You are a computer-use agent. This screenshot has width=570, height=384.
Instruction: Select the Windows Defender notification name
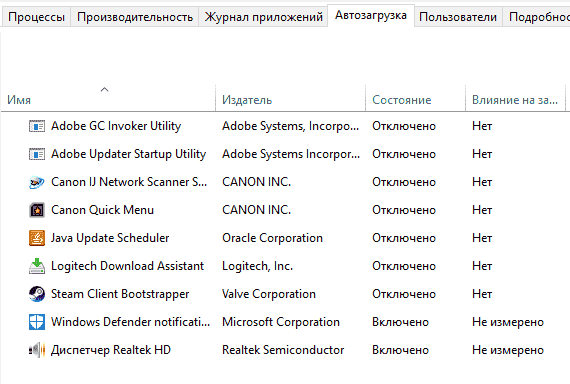131,322
